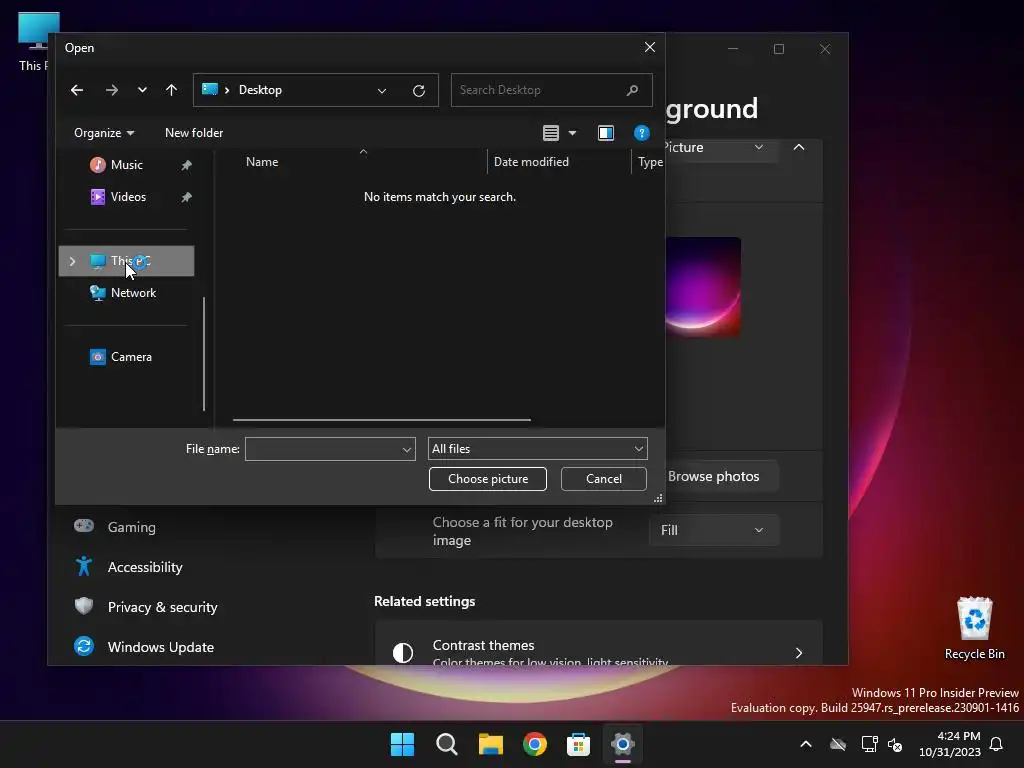Close the Open dialog window
The width and height of the screenshot is (1024, 768).
(x=649, y=47)
